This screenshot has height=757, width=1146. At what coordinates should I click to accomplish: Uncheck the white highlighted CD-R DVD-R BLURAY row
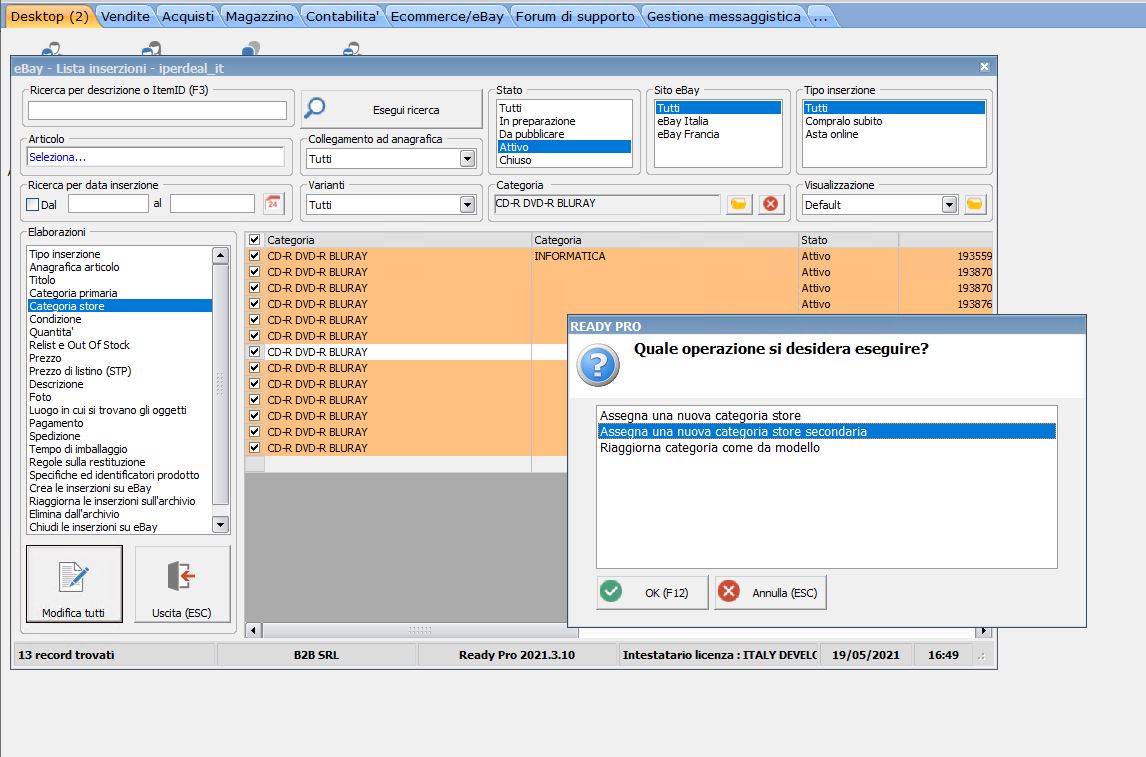point(254,351)
